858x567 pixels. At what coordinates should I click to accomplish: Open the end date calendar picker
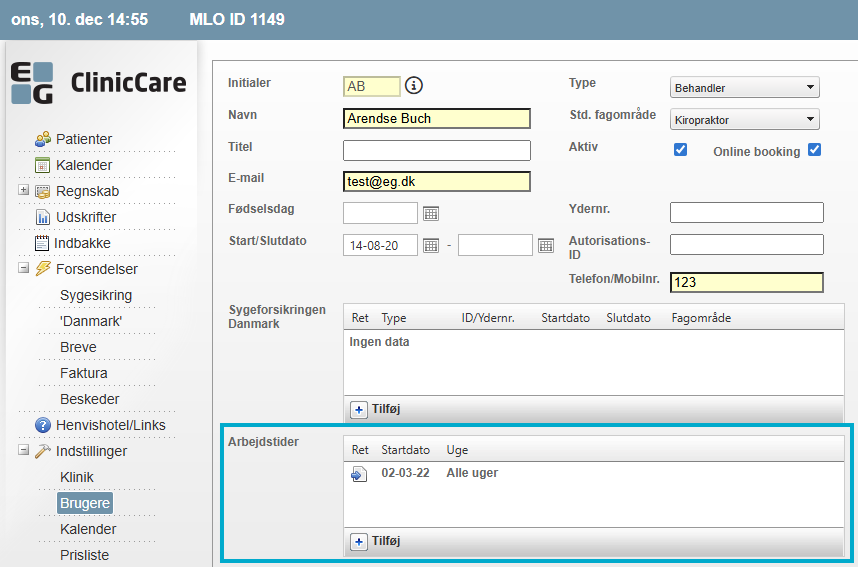pos(546,245)
